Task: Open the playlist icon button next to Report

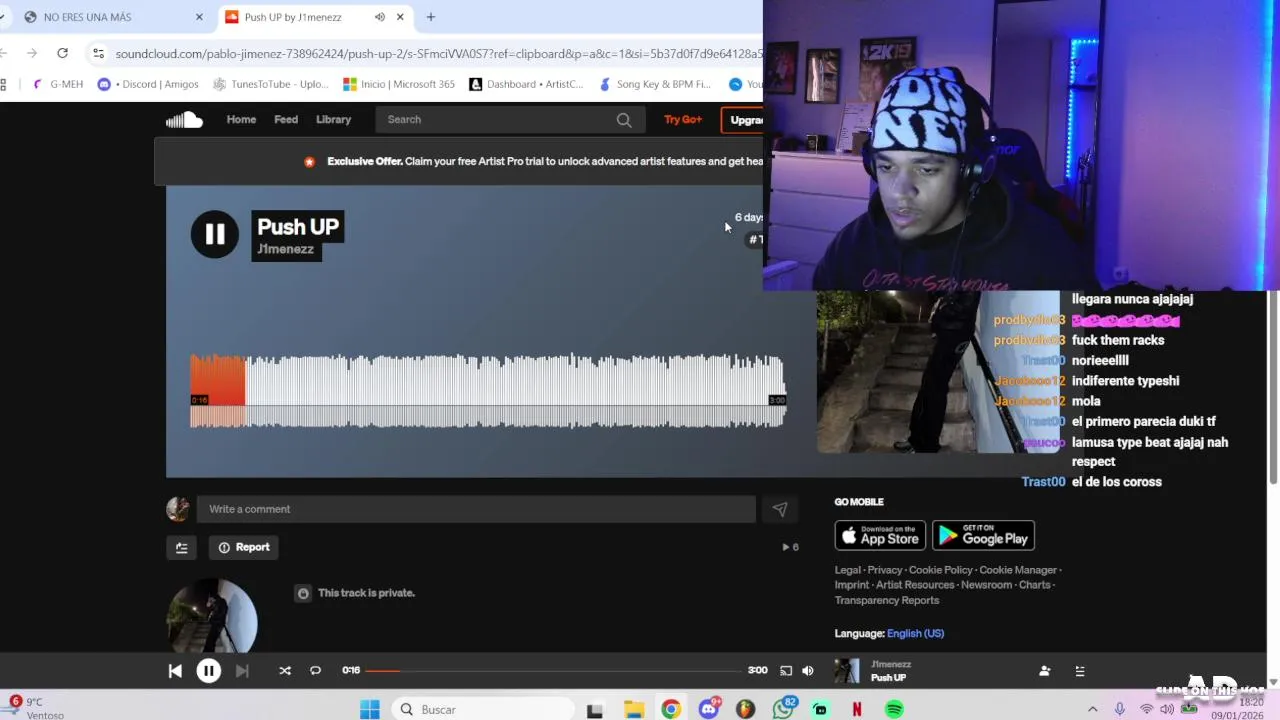Action: pos(181,547)
